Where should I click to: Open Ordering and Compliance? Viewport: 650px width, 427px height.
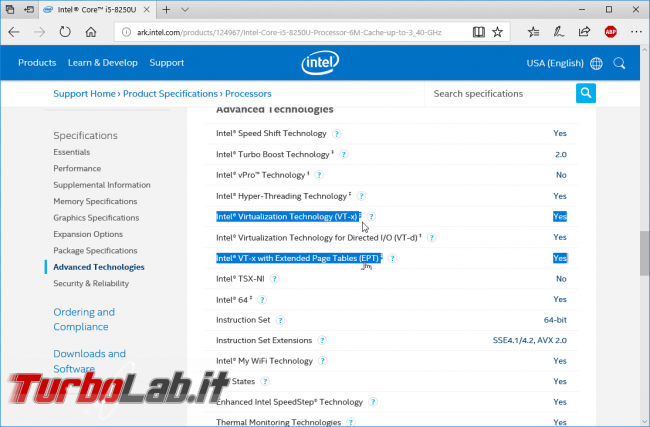tap(84, 319)
